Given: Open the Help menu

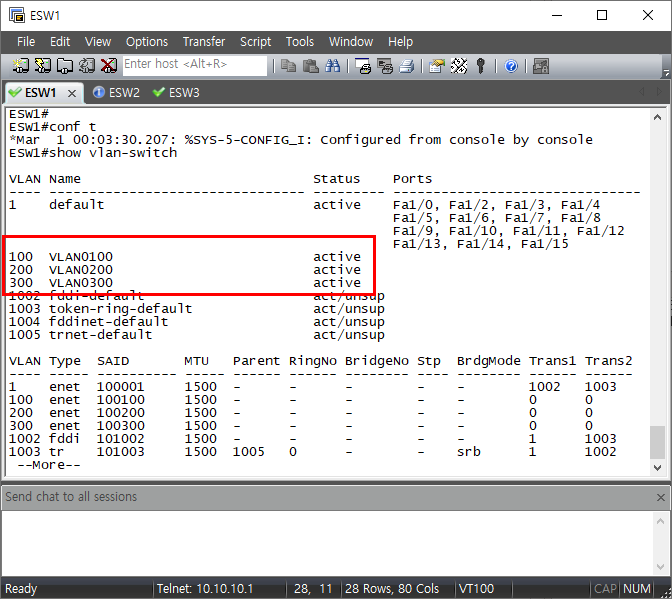Looking at the screenshot, I should [400, 42].
